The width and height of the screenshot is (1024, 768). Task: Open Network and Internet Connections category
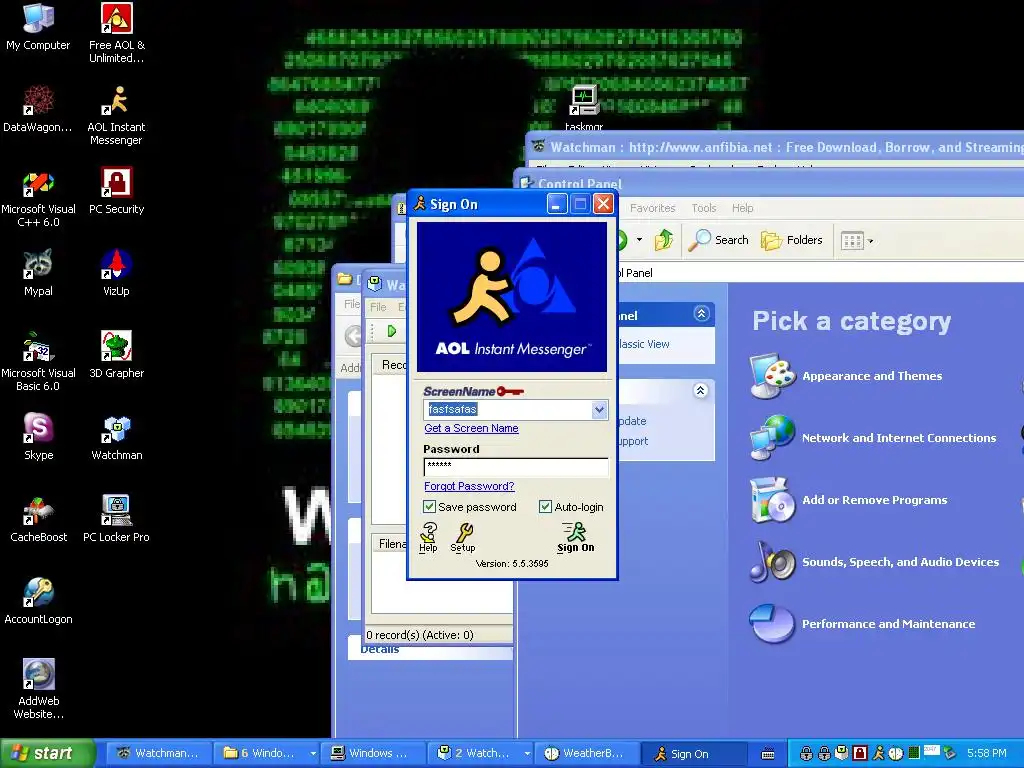click(873, 438)
